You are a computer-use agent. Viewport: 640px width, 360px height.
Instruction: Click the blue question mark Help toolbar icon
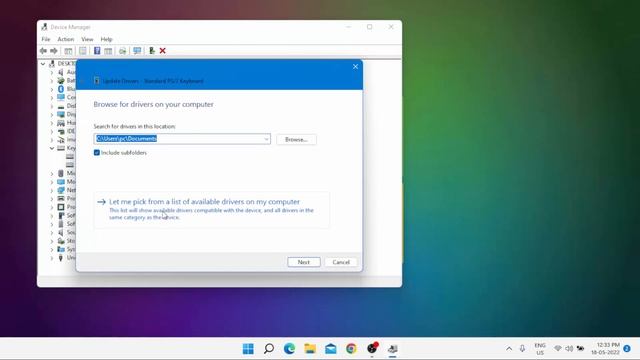click(97, 51)
